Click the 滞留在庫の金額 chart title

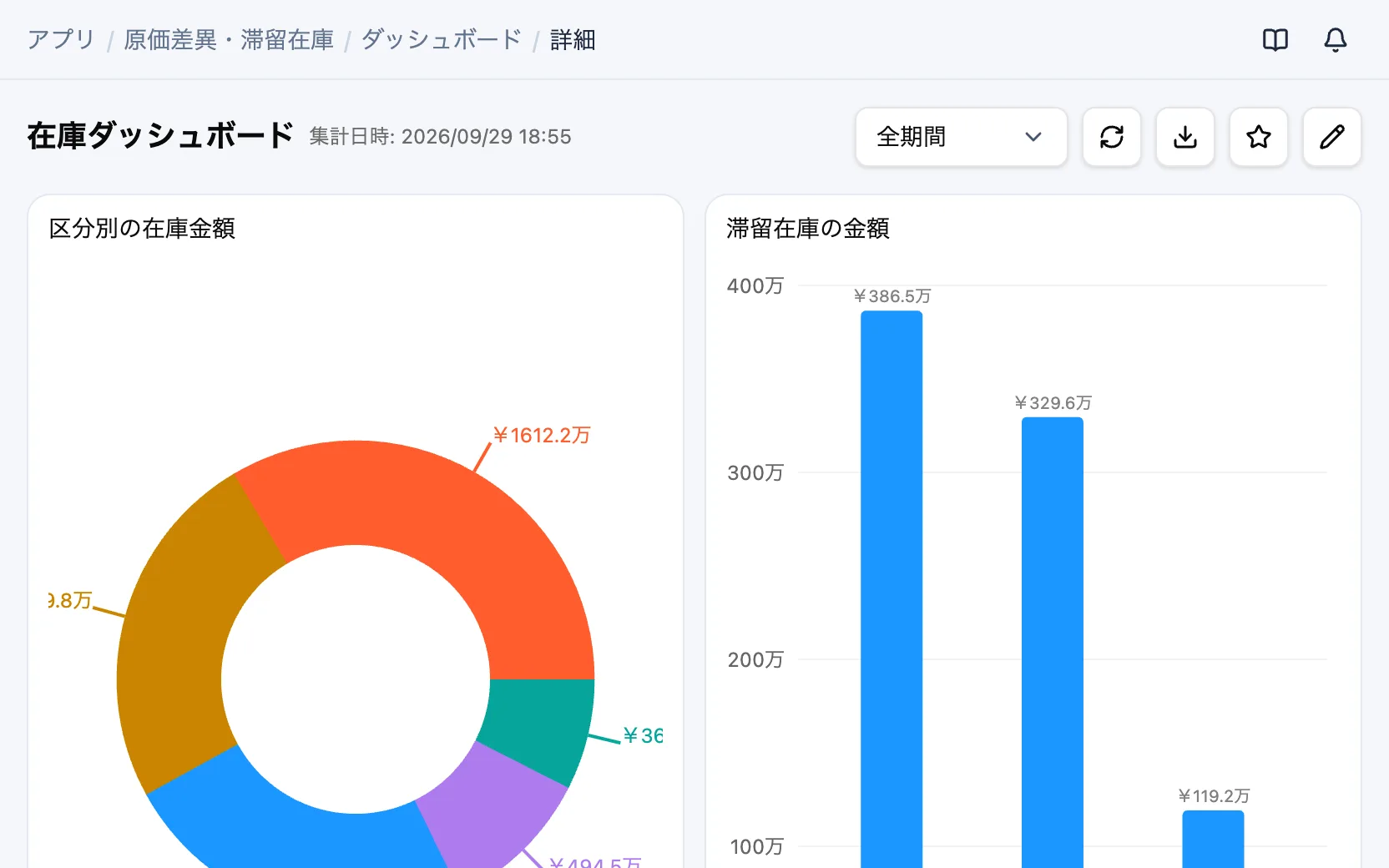[x=808, y=228]
